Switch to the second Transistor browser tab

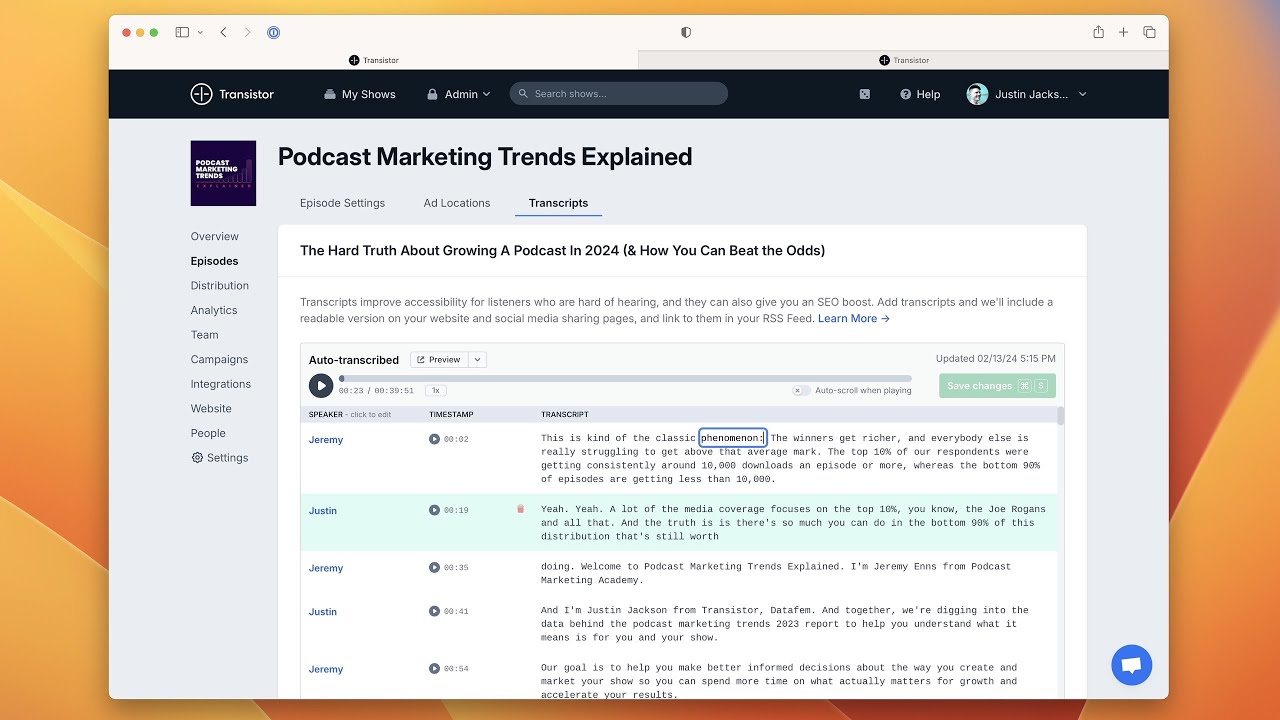[903, 60]
